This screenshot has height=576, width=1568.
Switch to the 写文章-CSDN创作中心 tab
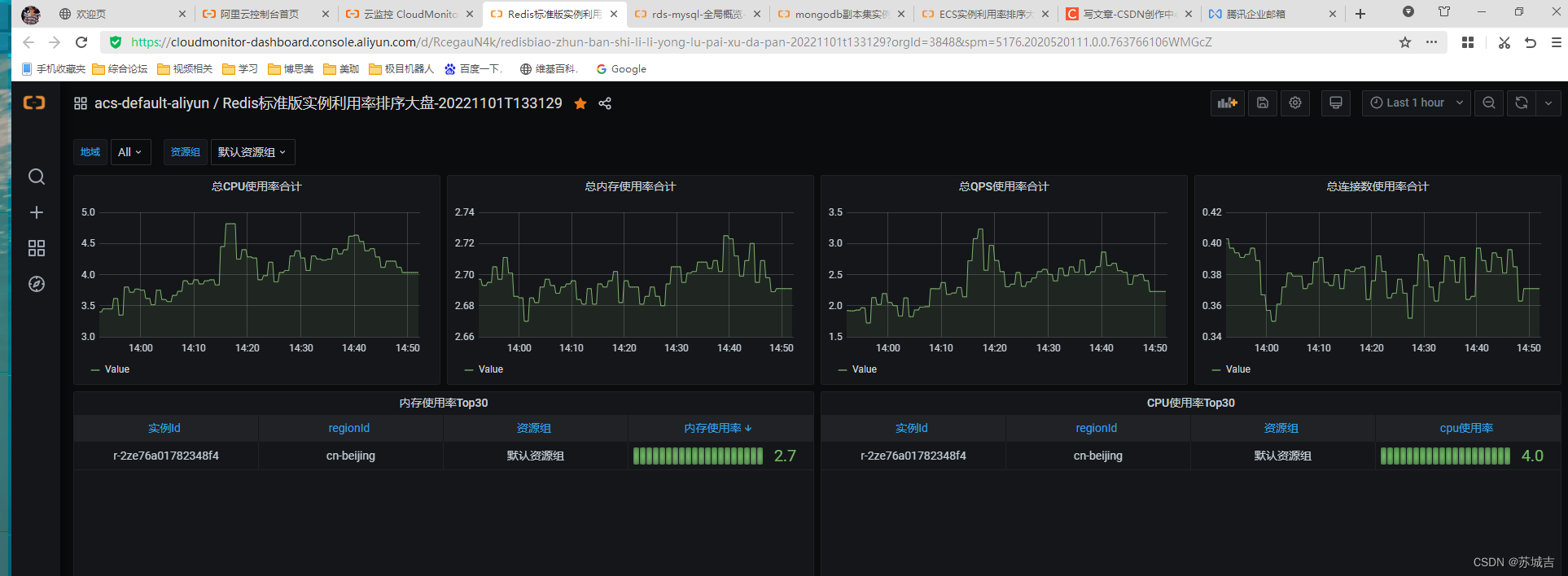1128,14
